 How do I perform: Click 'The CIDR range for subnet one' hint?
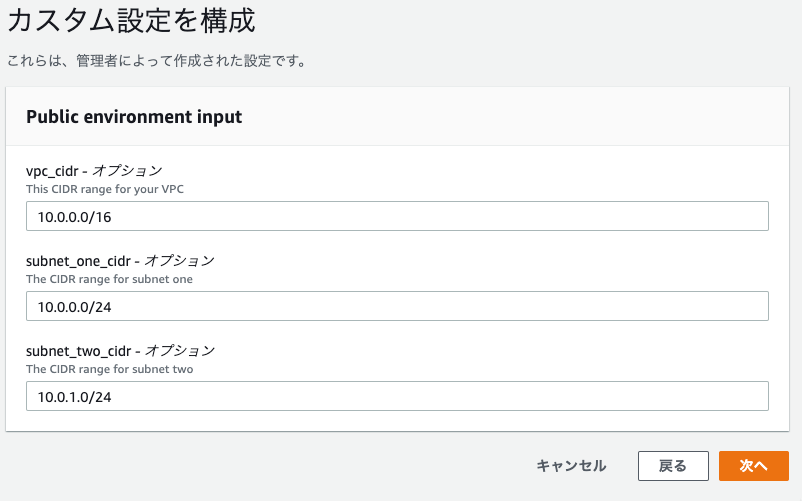109,279
